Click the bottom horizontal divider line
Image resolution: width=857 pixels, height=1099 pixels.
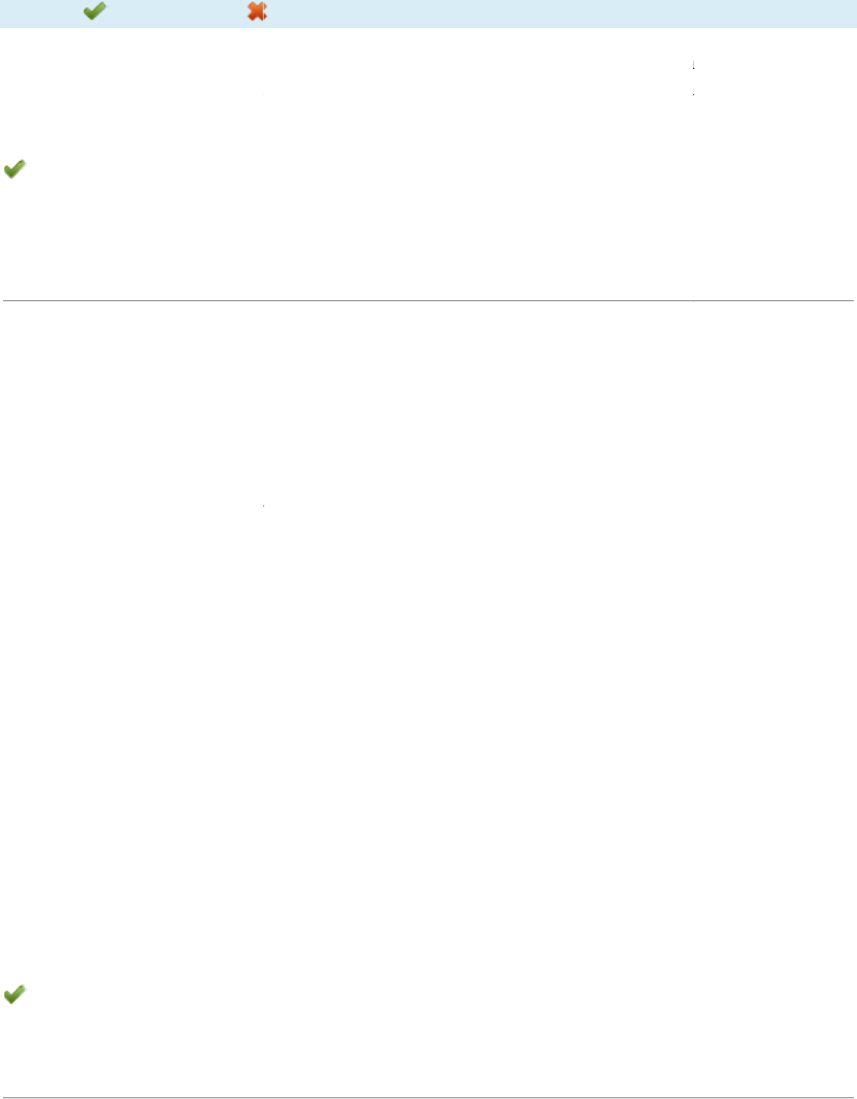pos(428,1098)
